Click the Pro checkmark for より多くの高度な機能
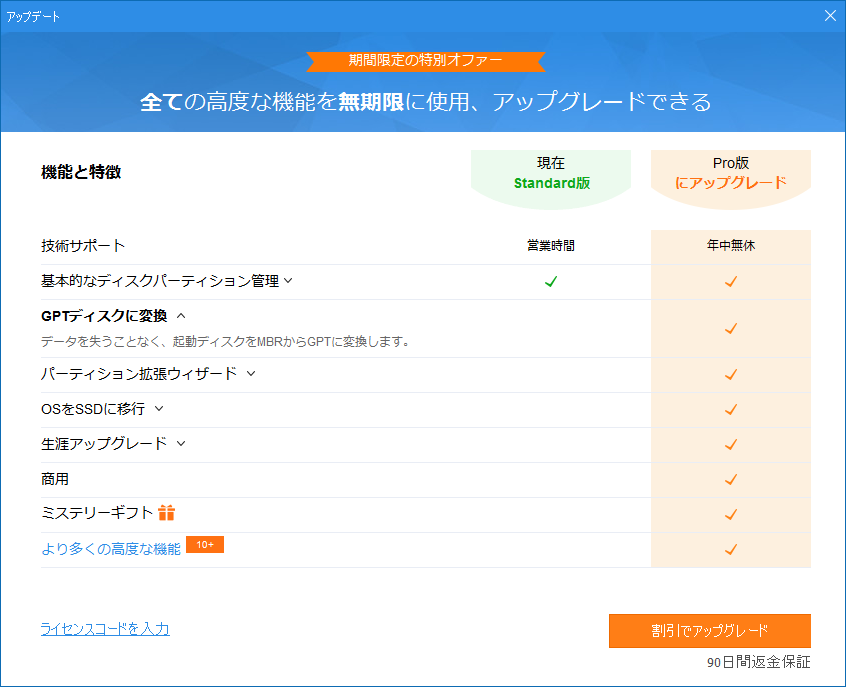The image size is (846, 687). tap(731, 549)
